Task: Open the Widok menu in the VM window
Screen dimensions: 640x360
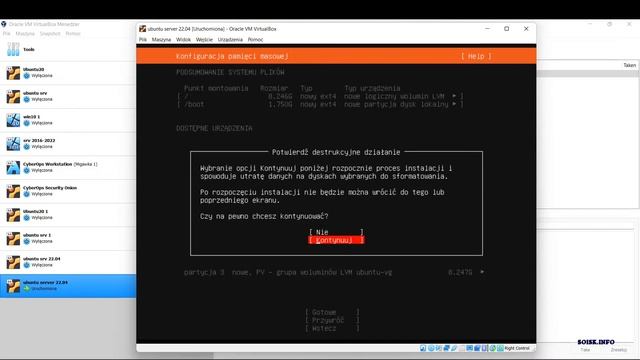Action: pos(183,40)
